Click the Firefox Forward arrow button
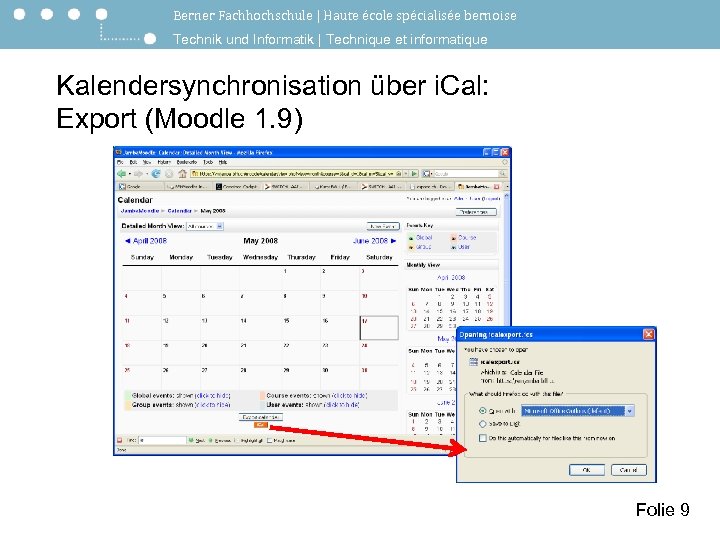Image resolution: width=720 pixels, height=540 pixels. pyautogui.click(x=138, y=174)
